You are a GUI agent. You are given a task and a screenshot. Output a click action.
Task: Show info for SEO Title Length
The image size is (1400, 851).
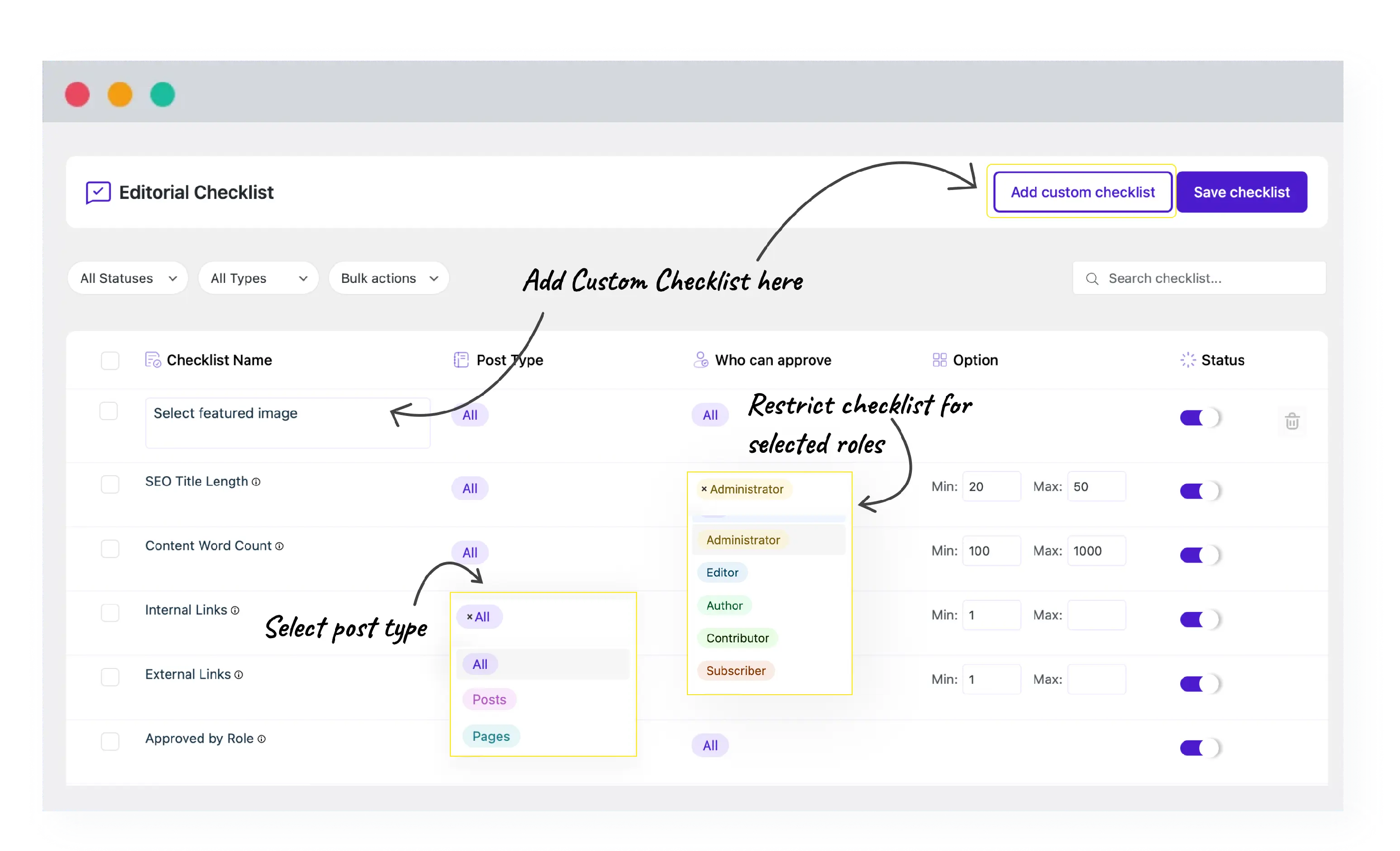point(256,482)
